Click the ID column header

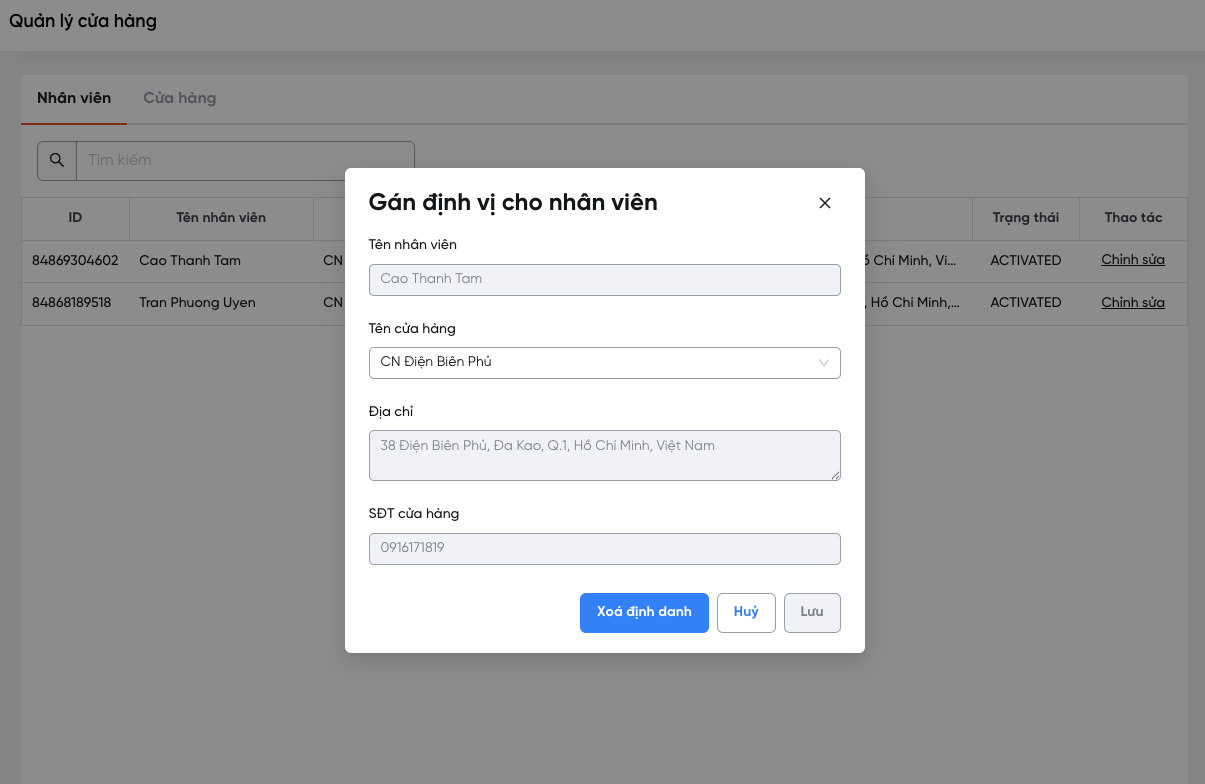coord(75,218)
